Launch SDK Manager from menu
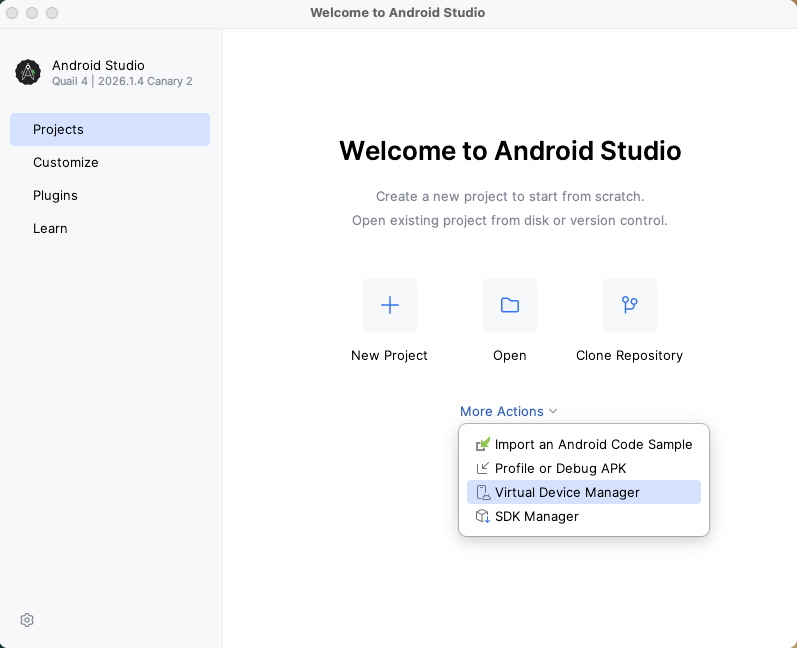Viewport: 797px width, 648px height. [584, 516]
